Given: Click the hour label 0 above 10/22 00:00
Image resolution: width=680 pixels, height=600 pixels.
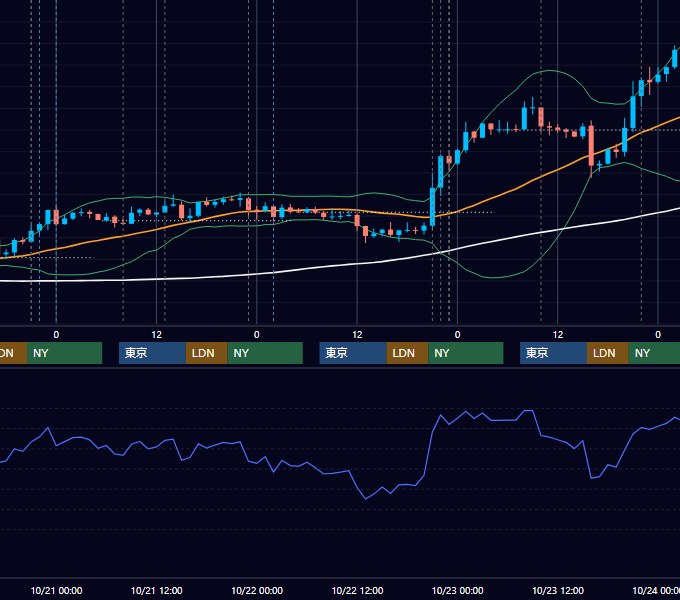Looking at the screenshot, I should 257,335.
